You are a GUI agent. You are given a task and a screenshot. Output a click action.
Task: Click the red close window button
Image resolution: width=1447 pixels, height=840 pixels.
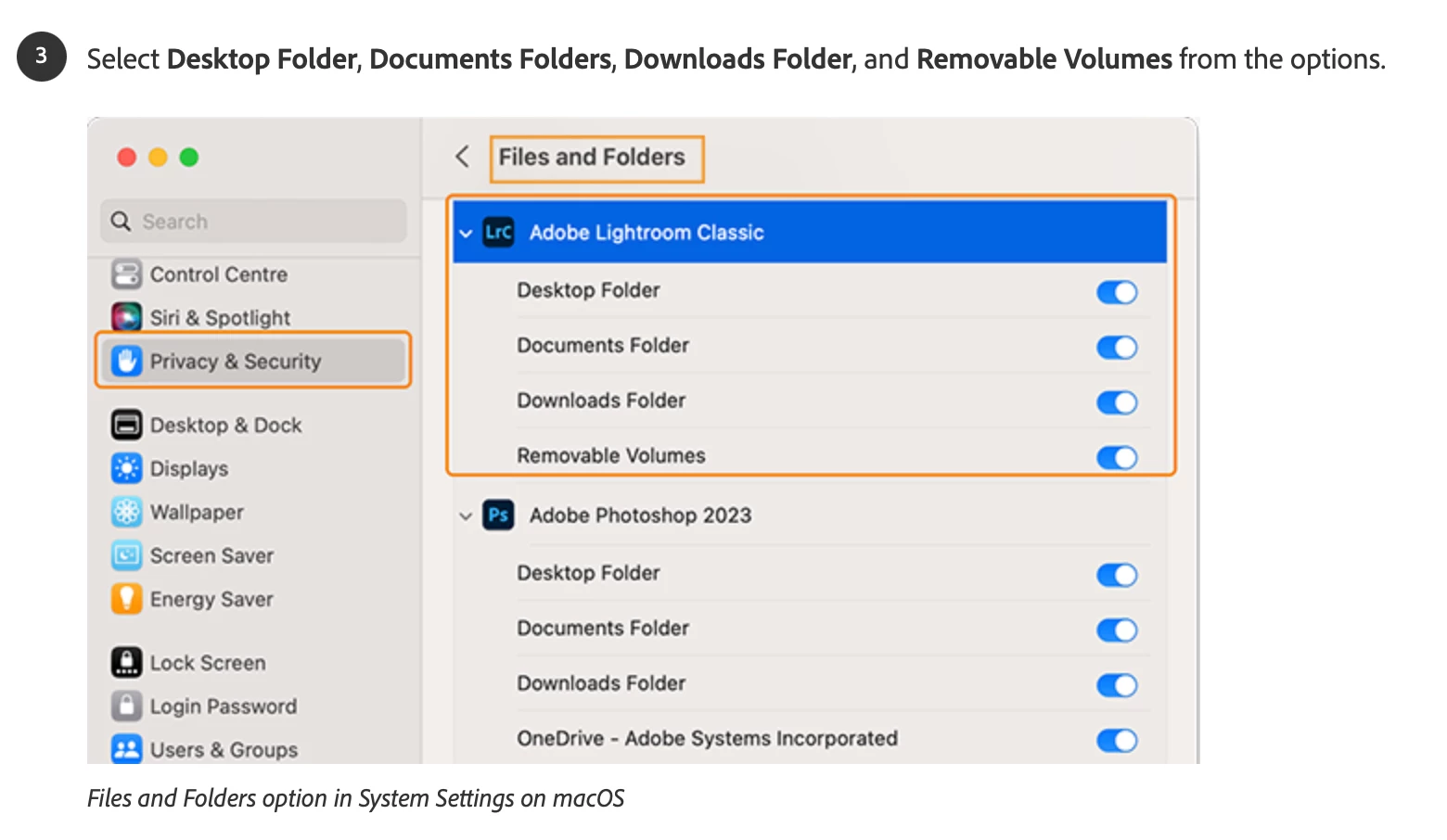point(127,158)
